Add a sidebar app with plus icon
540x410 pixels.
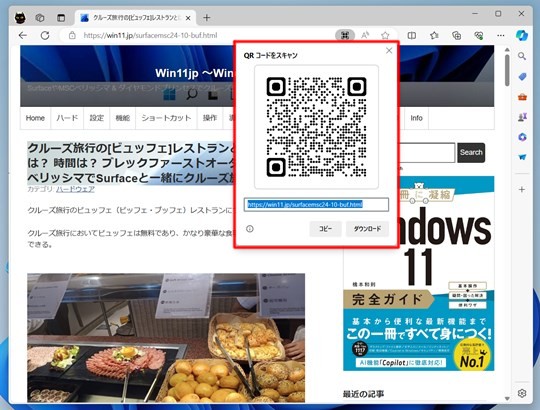pyautogui.click(x=522, y=189)
